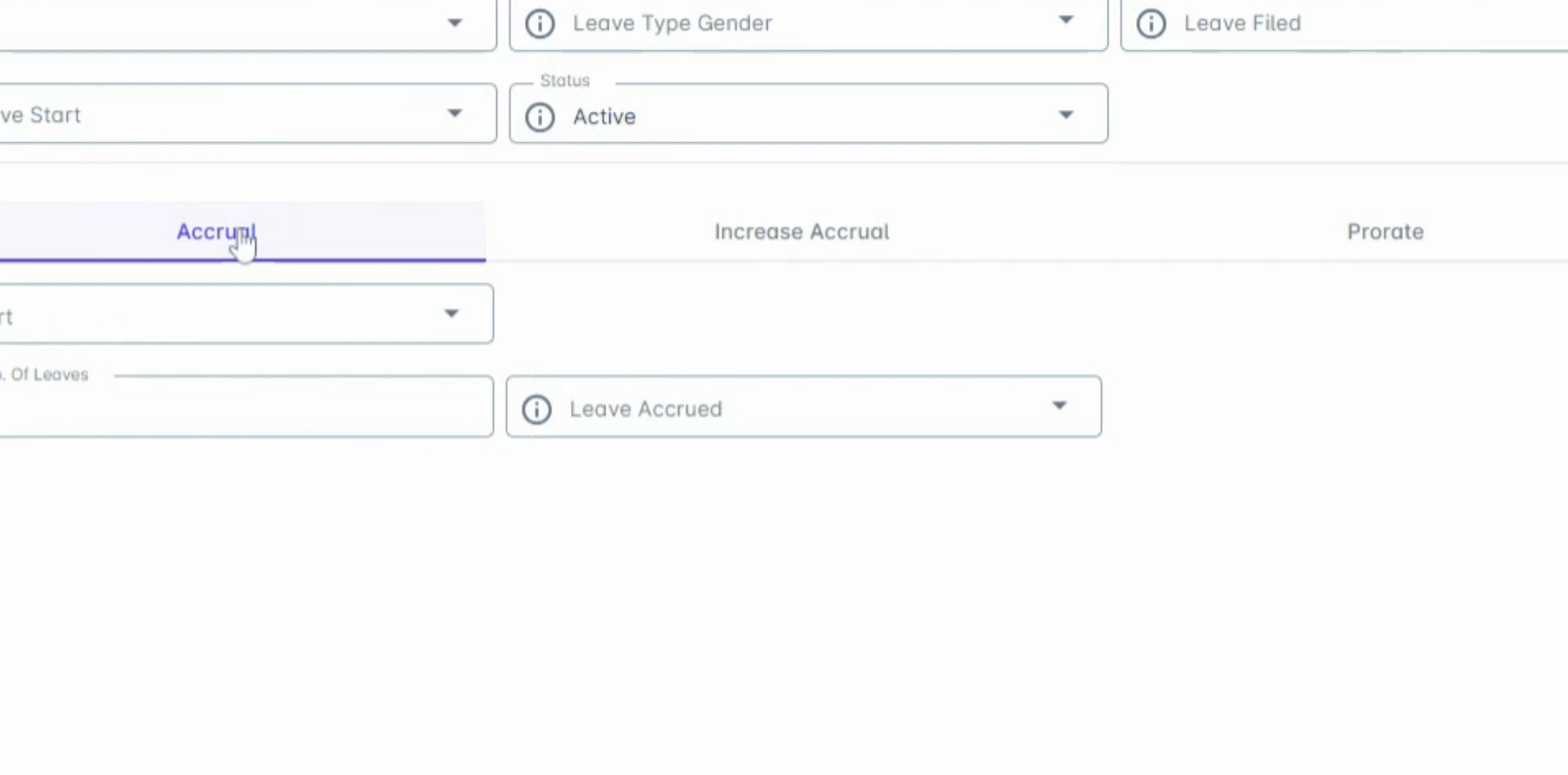1568x775 pixels.
Task: Click the Leave Type Gender placeholder text
Action: point(672,24)
